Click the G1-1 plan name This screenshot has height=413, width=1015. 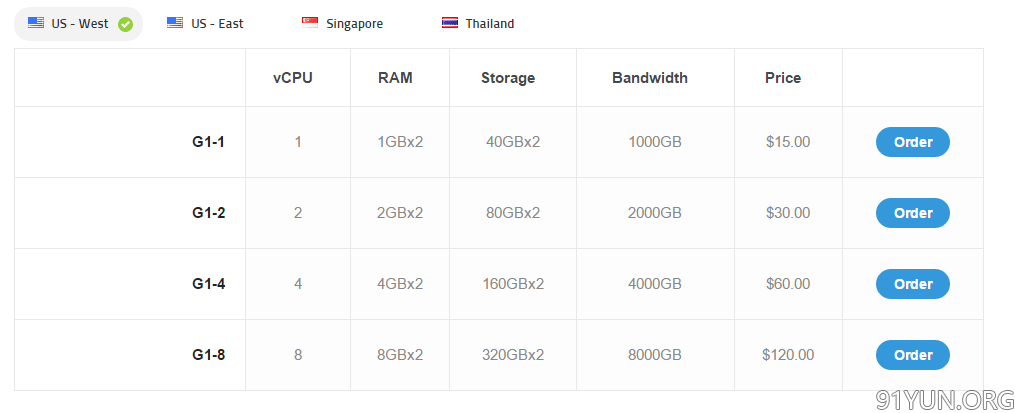tap(208, 142)
